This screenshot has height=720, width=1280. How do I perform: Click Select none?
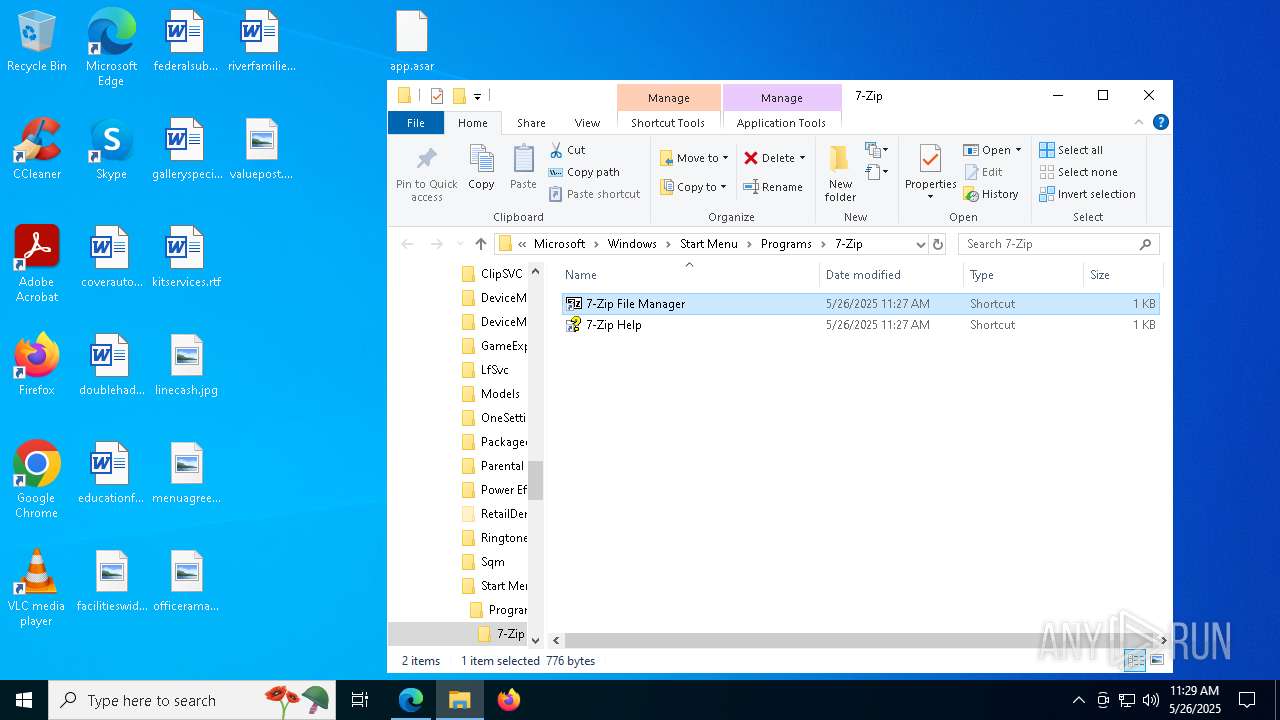pyautogui.click(x=1078, y=172)
